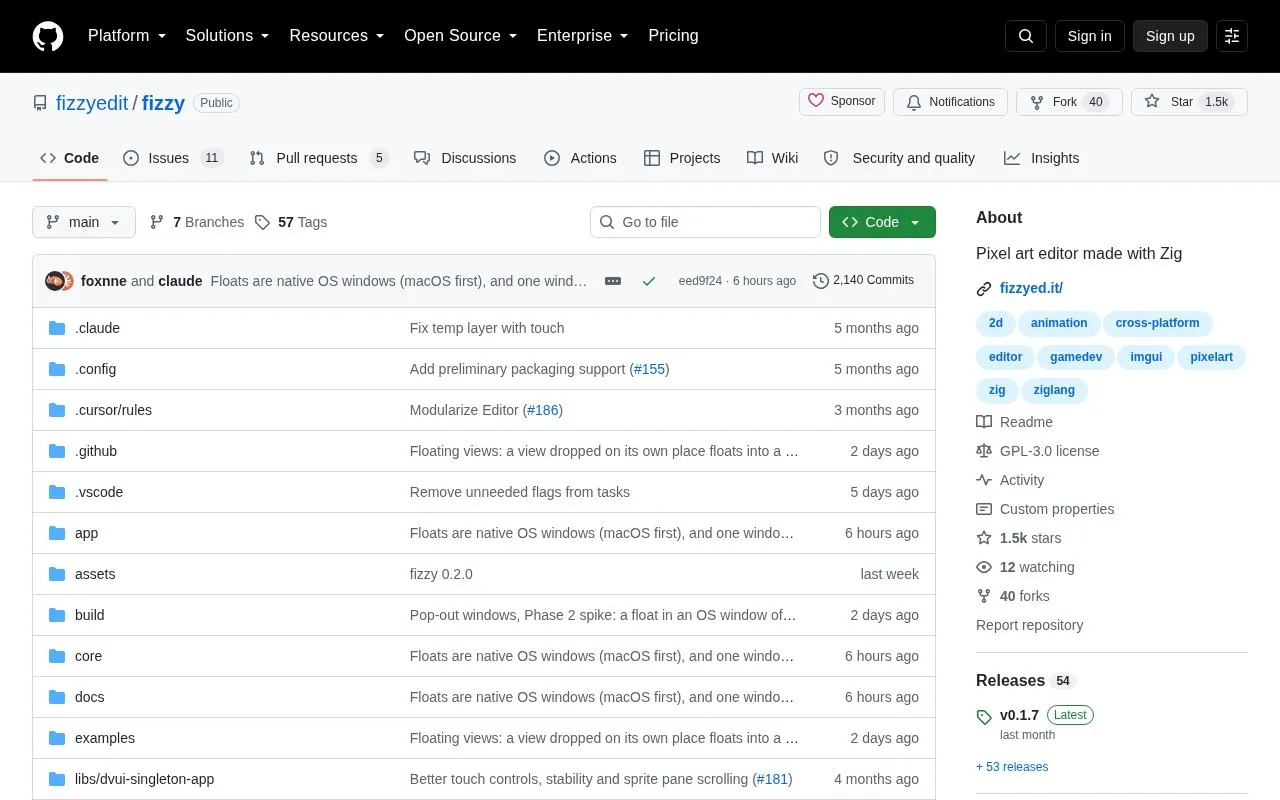
Task: Open the Discussions tab
Action: [465, 158]
